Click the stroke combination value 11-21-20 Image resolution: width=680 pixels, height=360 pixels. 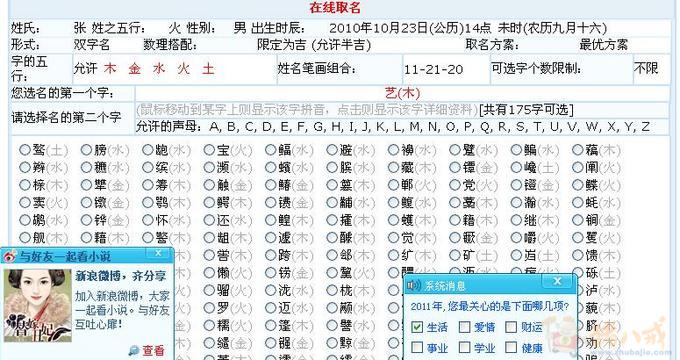pyautogui.click(x=434, y=69)
